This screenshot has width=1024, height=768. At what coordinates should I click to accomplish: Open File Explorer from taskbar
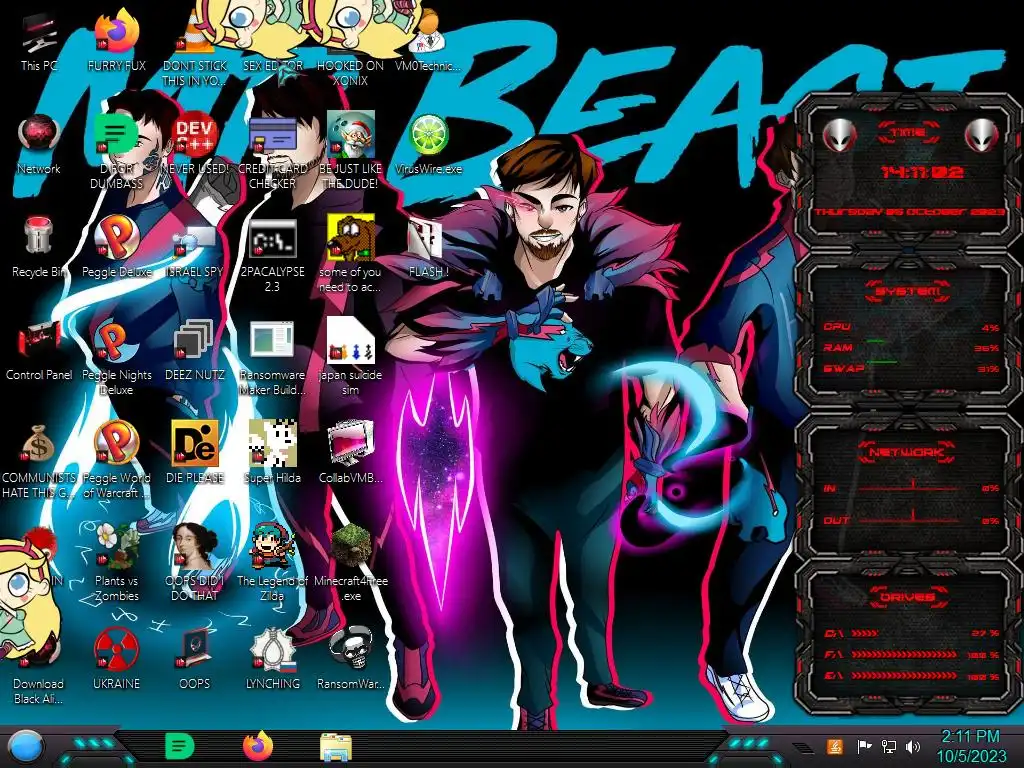(336, 747)
